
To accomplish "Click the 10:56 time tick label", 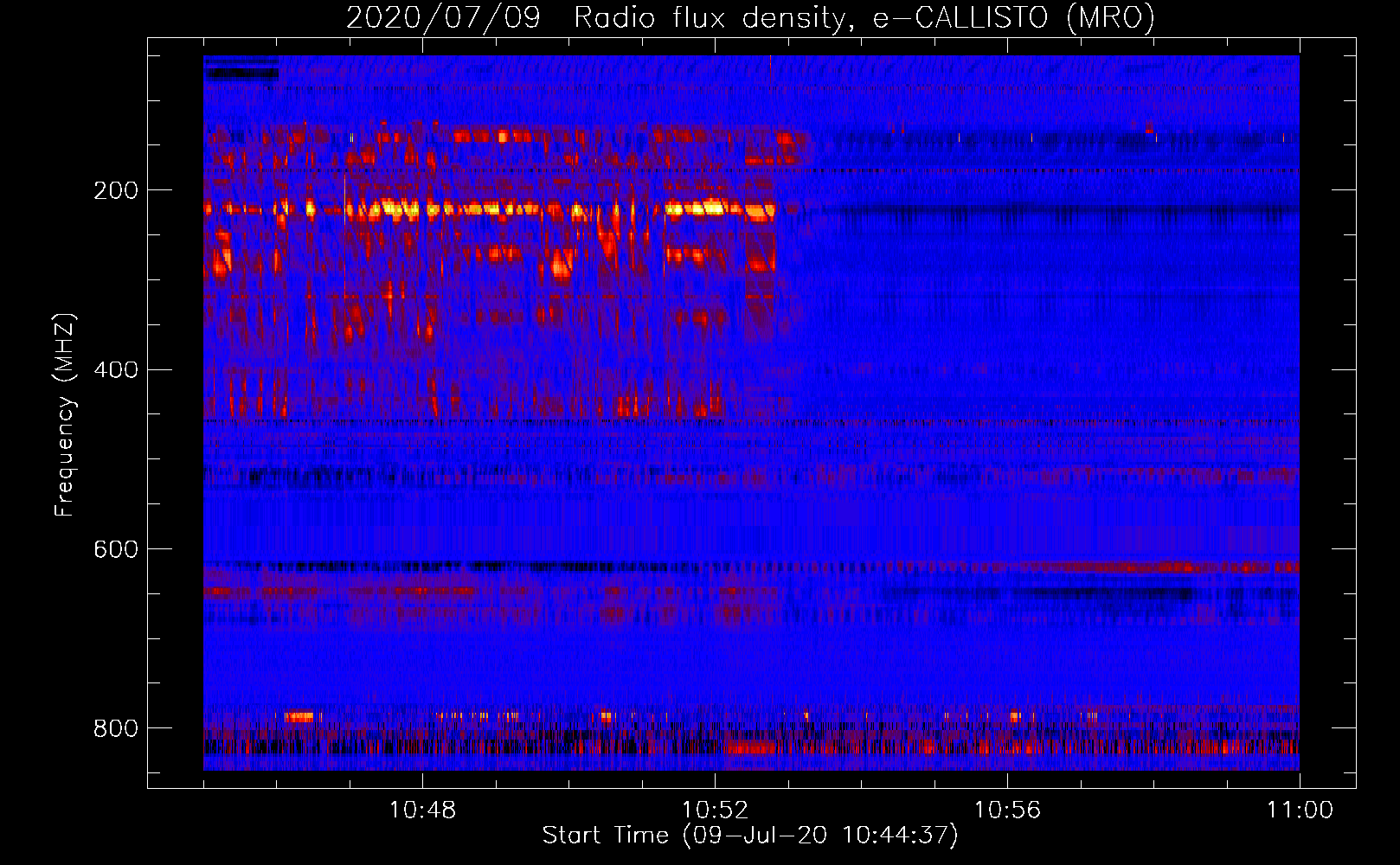I will point(1007,811).
